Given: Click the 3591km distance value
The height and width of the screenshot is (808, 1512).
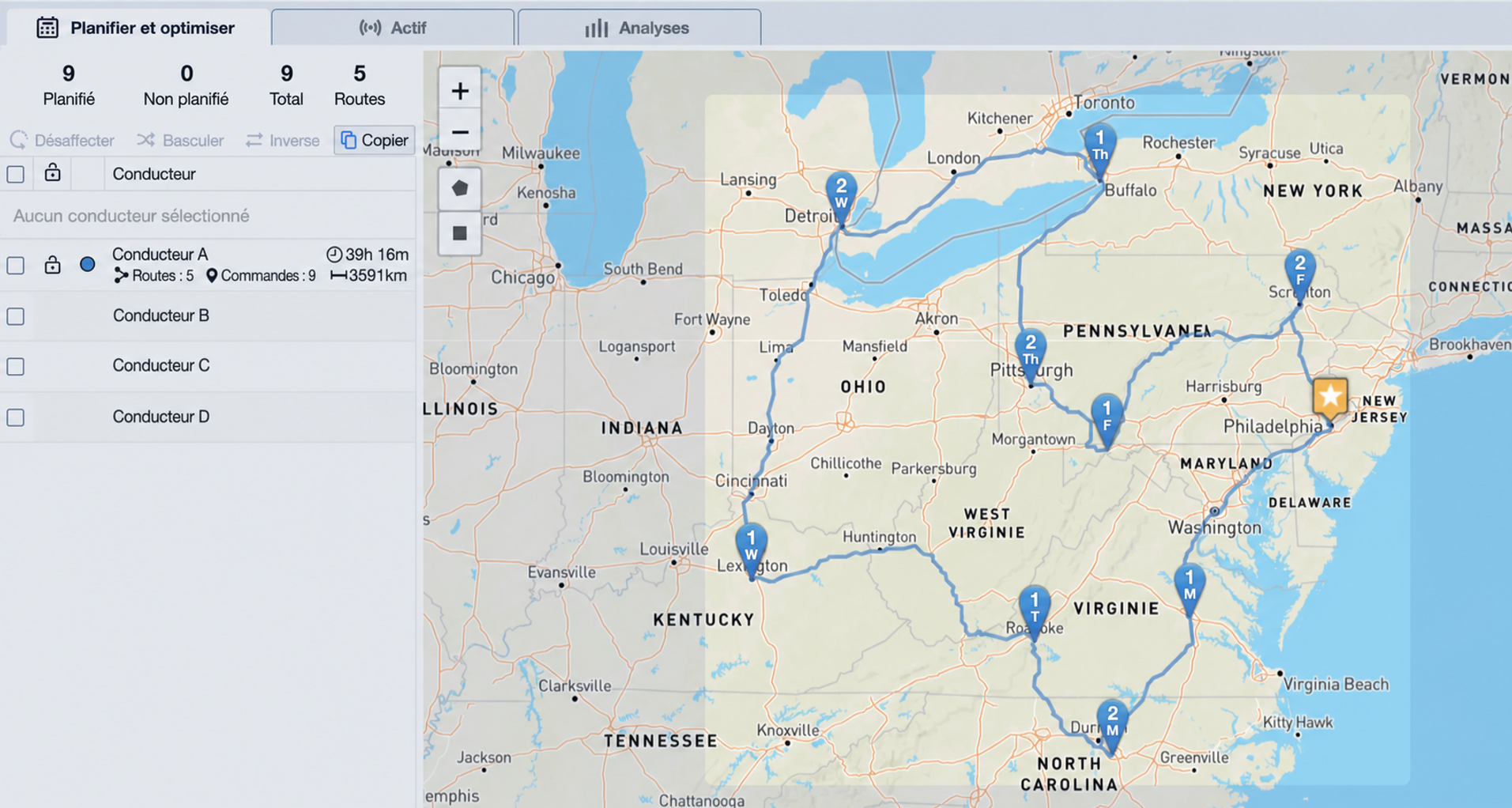Looking at the screenshot, I should tap(369, 275).
